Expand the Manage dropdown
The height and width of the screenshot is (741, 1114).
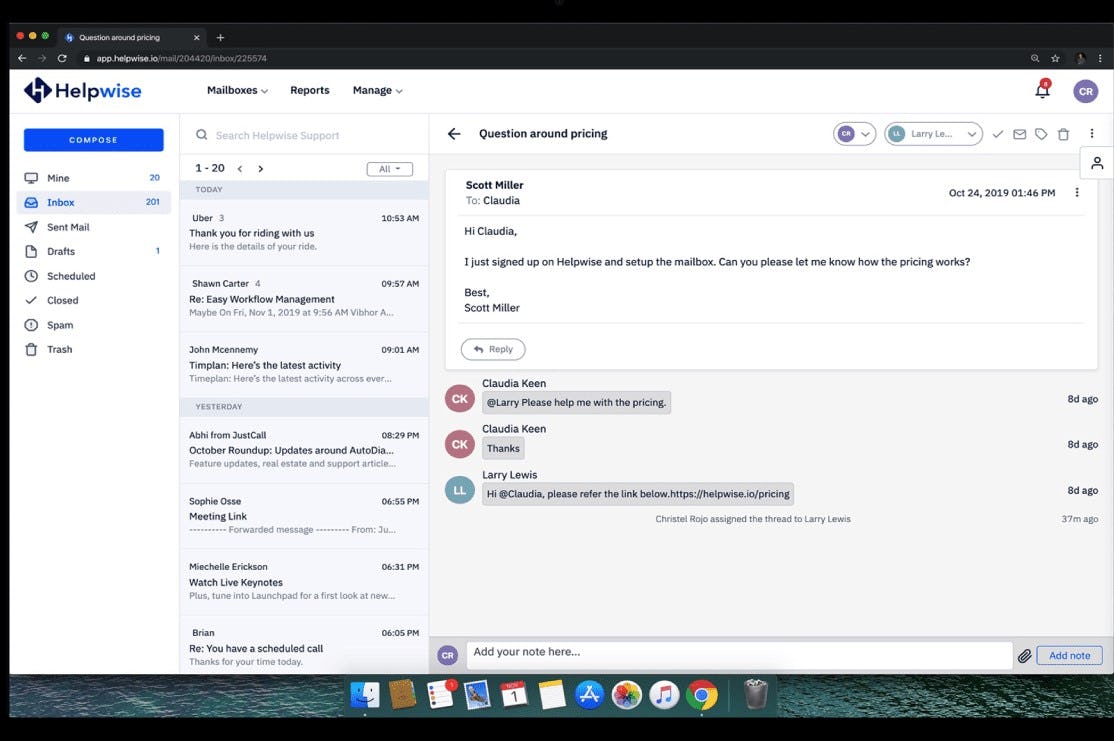(x=377, y=90)
